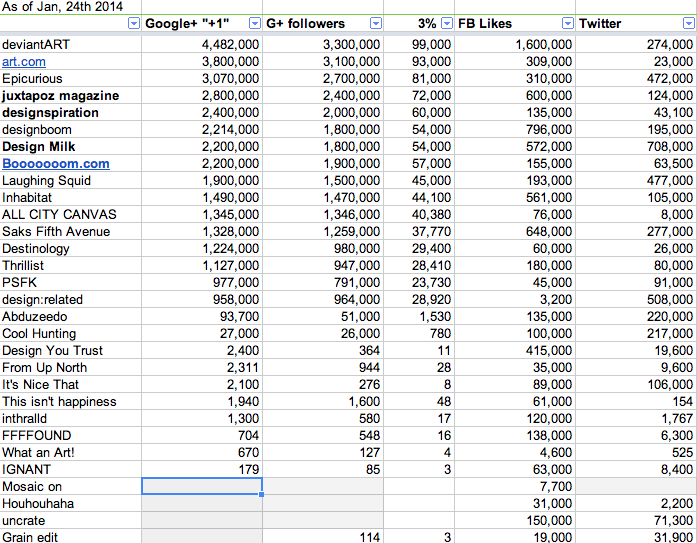Click the 415,000 FB Likes value
The height and width of the screenshot is (543, 697).
tap(549, 351)
